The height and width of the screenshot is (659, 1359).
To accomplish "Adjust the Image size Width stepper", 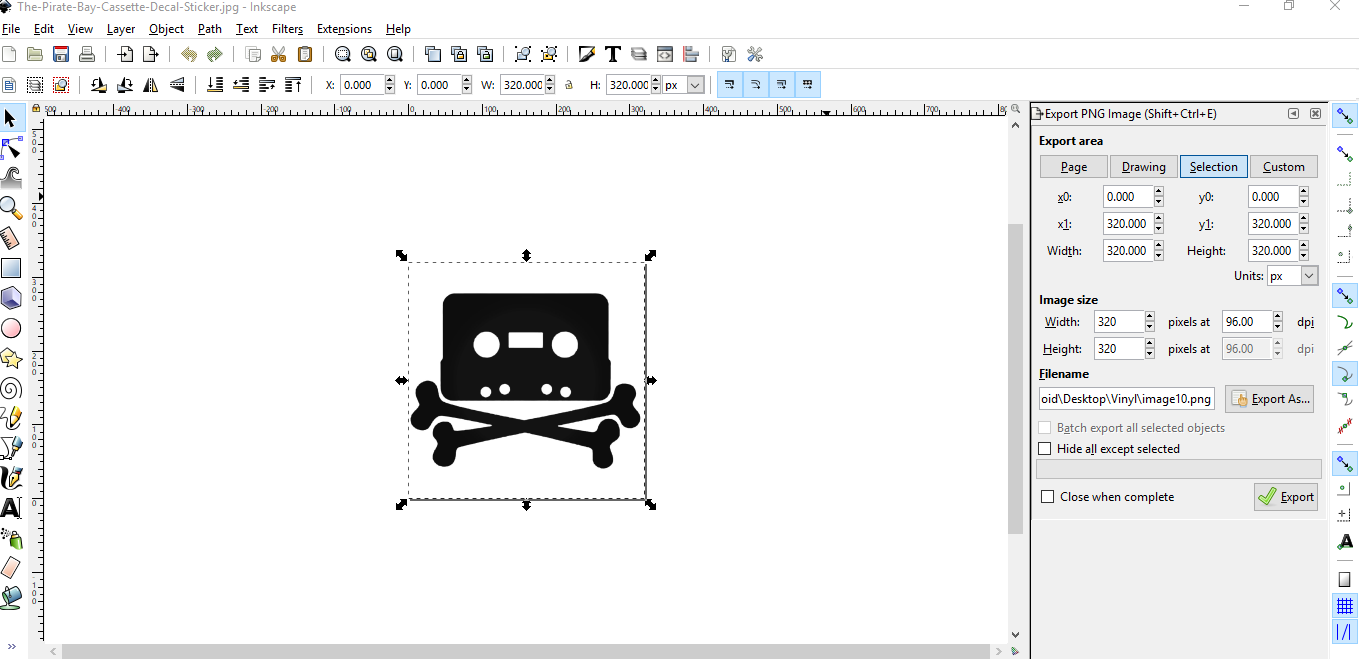I will point(1150,322).
